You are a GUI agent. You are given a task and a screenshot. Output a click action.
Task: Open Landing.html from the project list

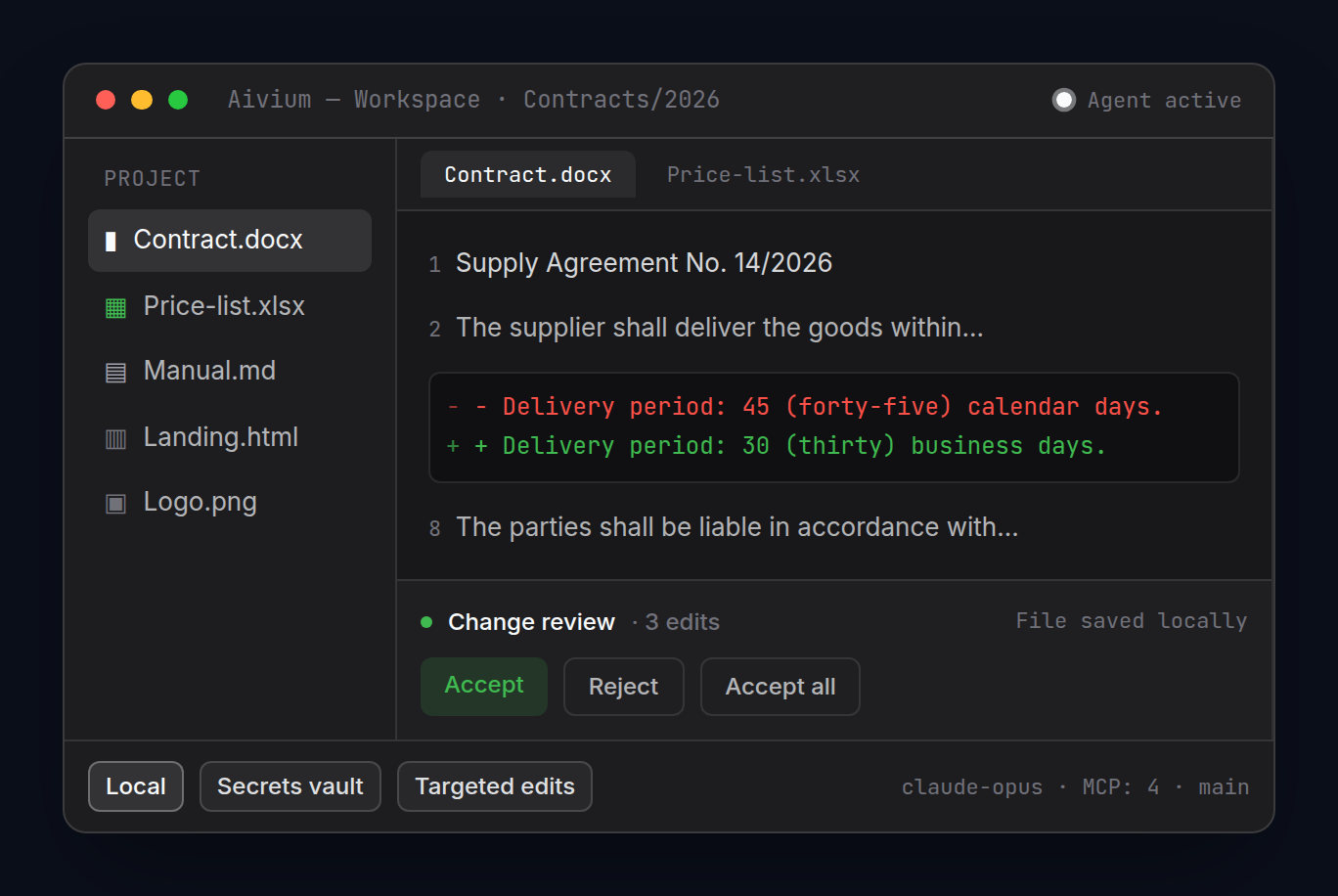[230, 437]
